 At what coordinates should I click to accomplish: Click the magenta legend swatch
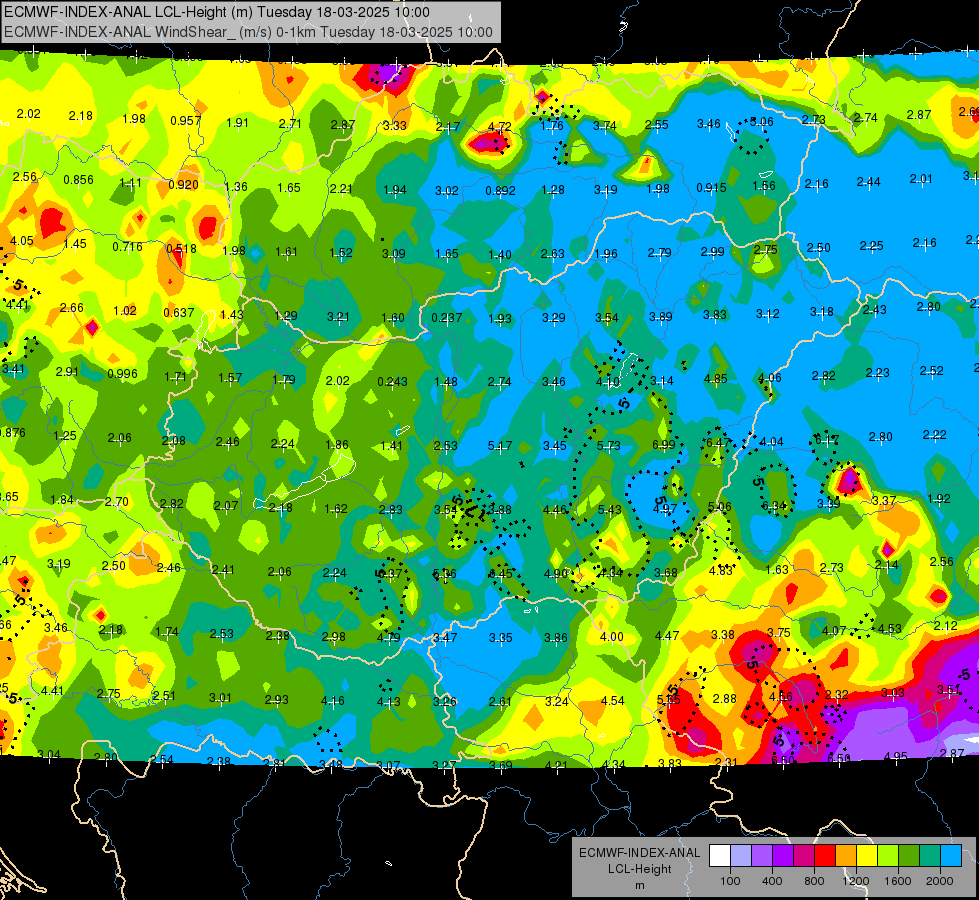pyautogui.click(x=804, y=855)
